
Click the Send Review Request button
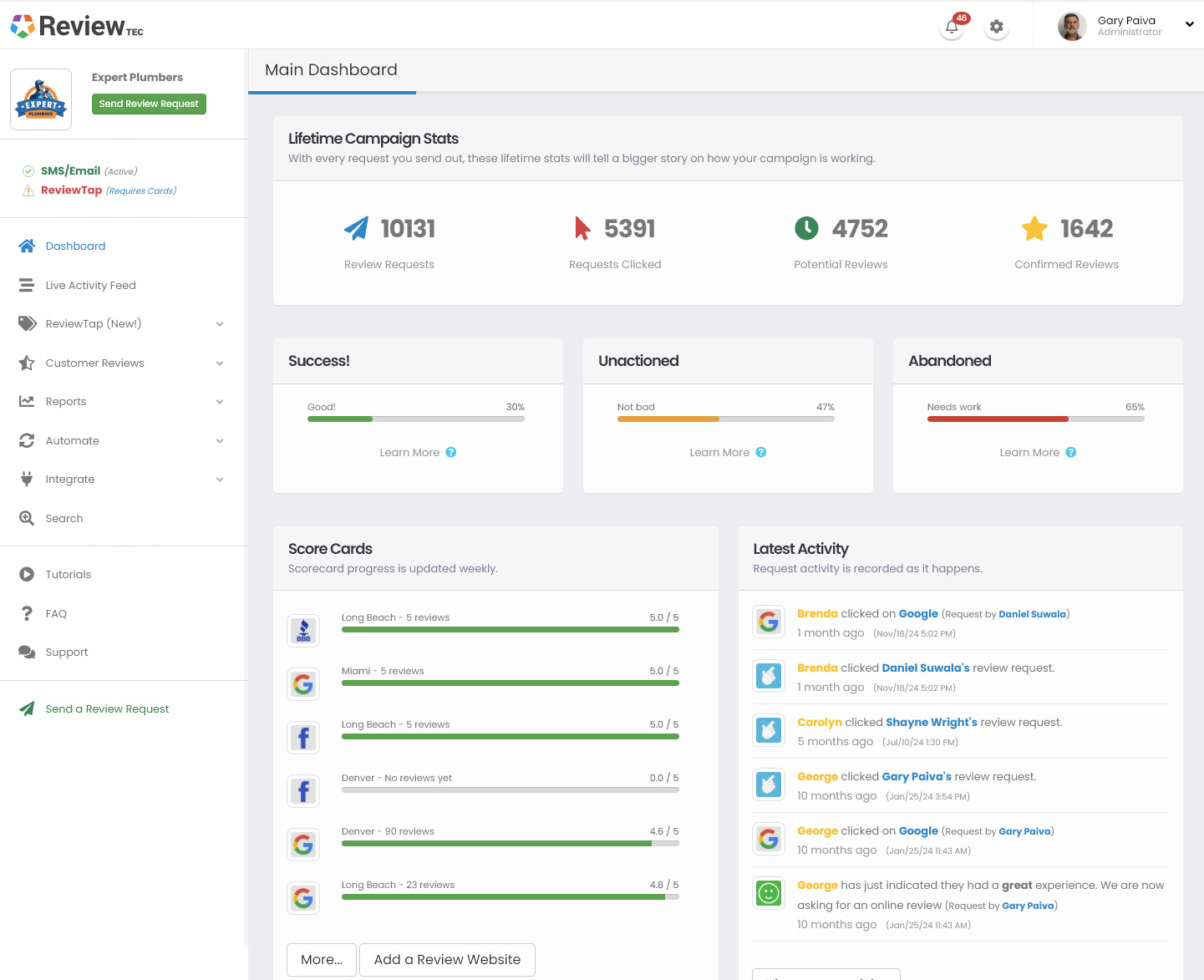pos(149,104)
